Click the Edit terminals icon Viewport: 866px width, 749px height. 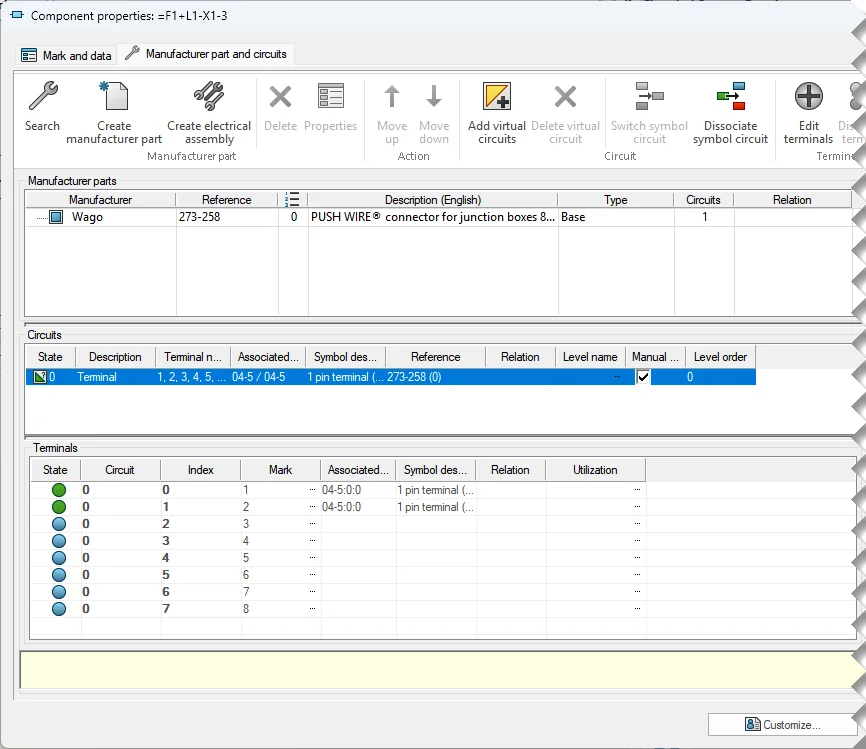coord(809,96)
